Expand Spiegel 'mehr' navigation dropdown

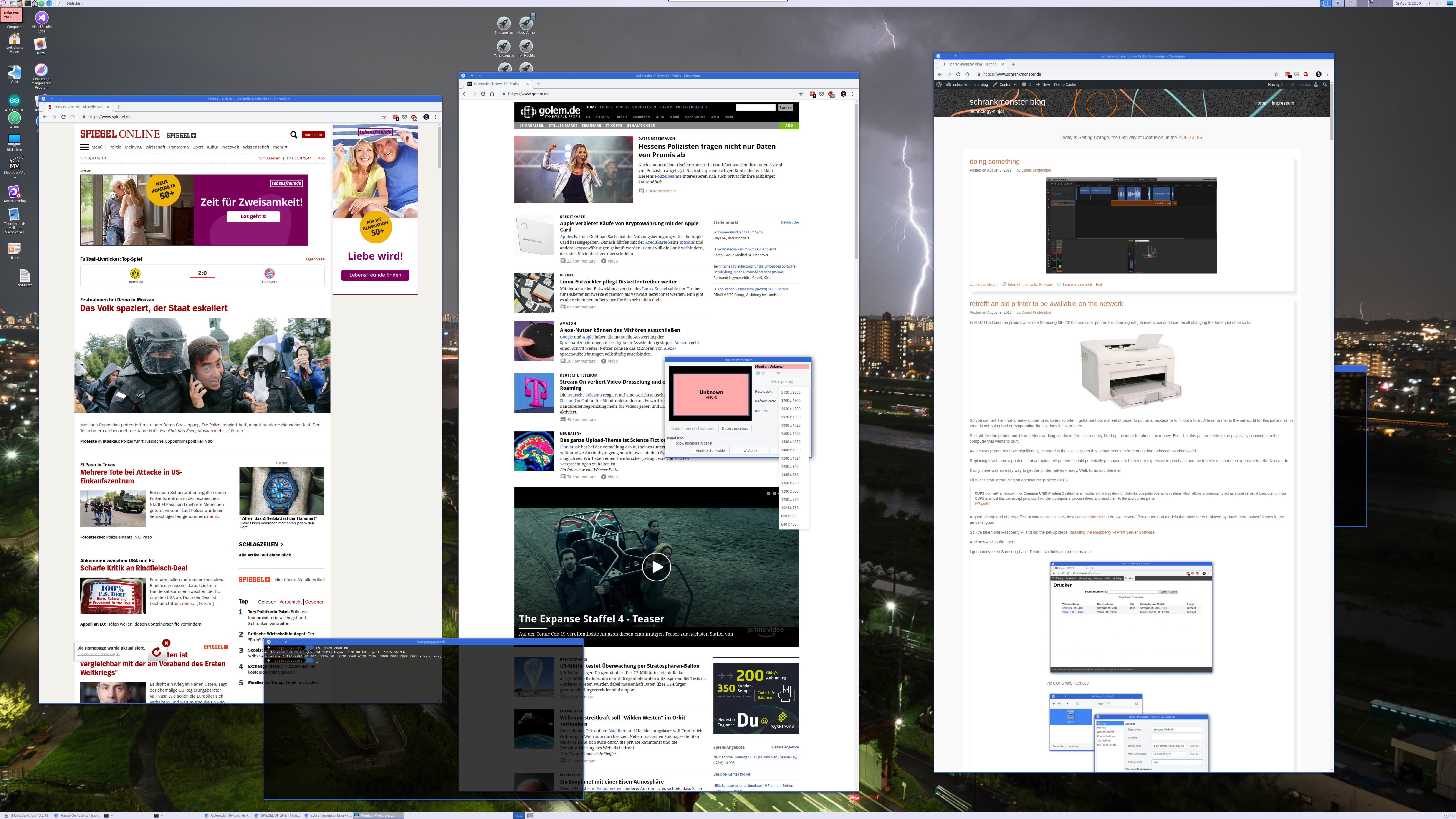point(280,147)
